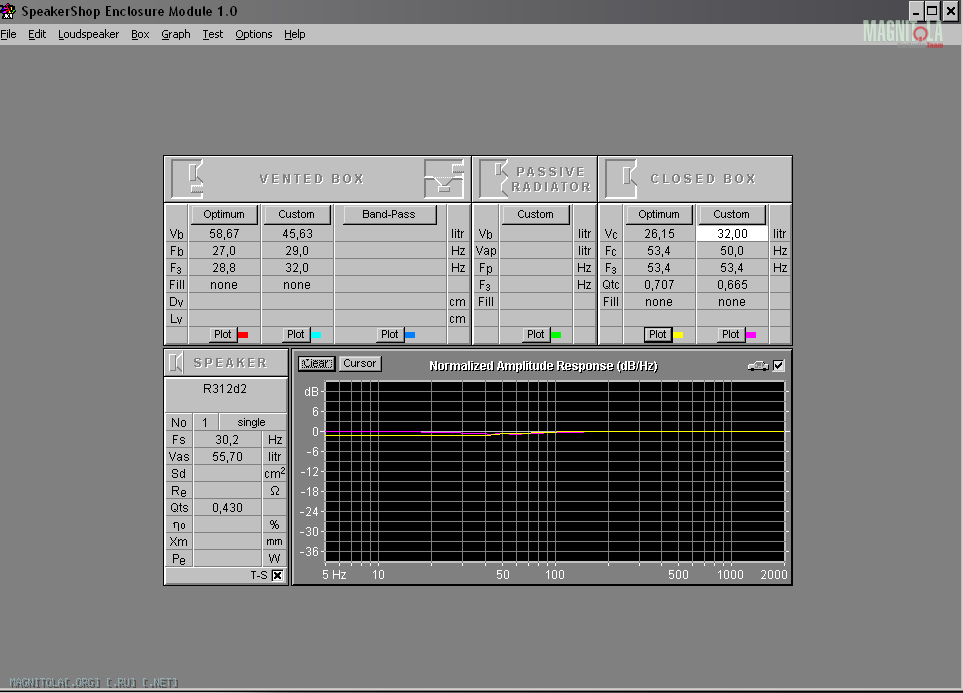Image resolution: width=963 pixels, height=693 pixels.
Task: Plot the vented optimum curve (red Plot)
Action: [x=223, y=334]
